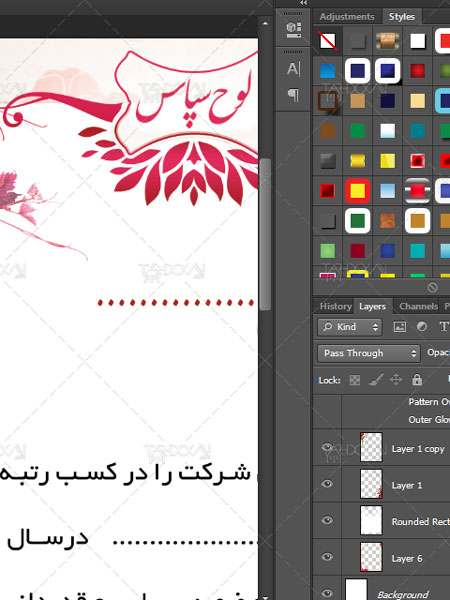The width and height of the screenshot is (450, 600).
Task: Filter layers by pixel layers icon
Action: pyautogui.click(x=399, y=326)
